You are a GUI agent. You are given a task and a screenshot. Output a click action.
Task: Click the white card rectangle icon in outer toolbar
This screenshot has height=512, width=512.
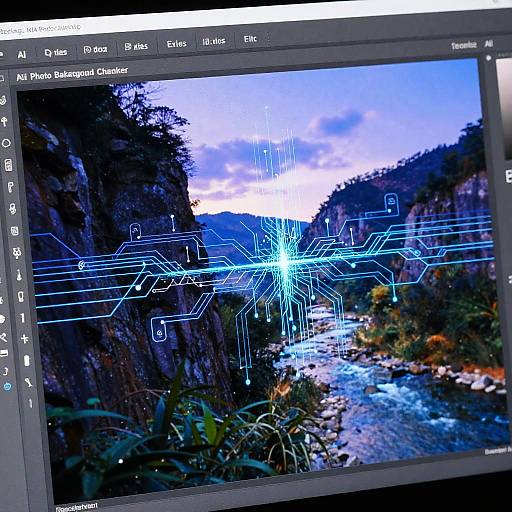4,353
